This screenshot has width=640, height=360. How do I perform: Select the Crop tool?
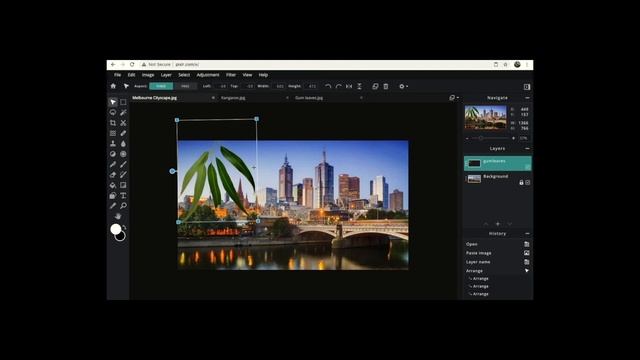point(113,123)
